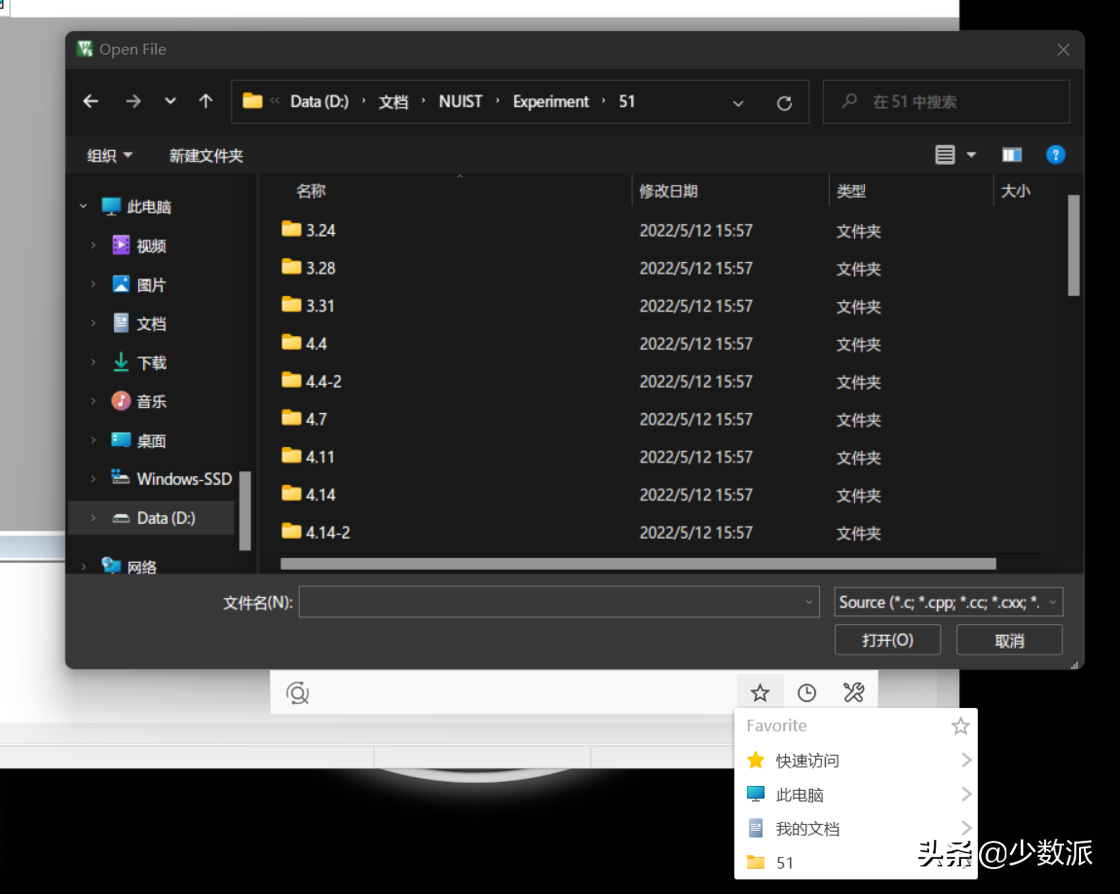Open the wrench tools icon
The width and height of the screenshot is (1120, 894).
coord(853,692)
